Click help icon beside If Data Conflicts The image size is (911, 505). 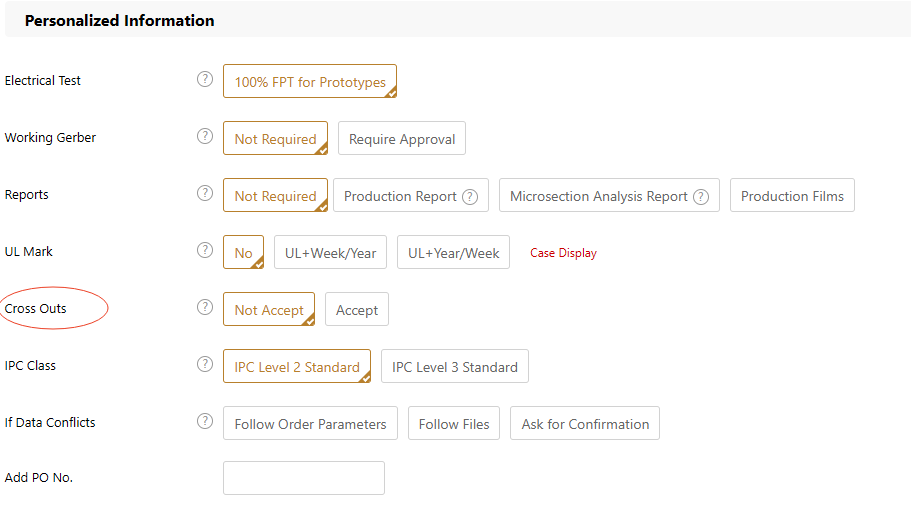pyautogui.click(x=205, y=422)
